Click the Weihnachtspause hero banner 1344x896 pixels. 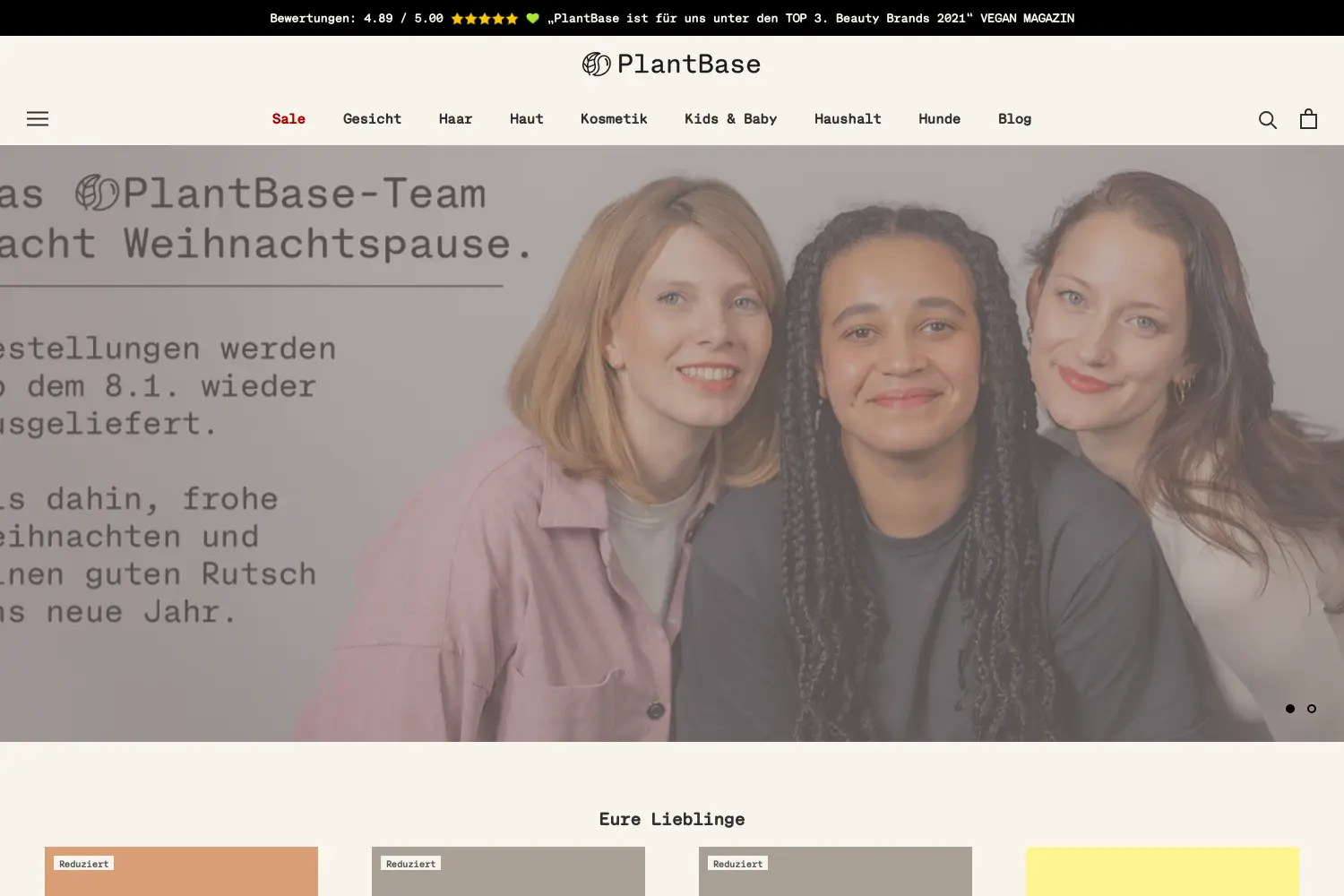[x=672, y=444]
